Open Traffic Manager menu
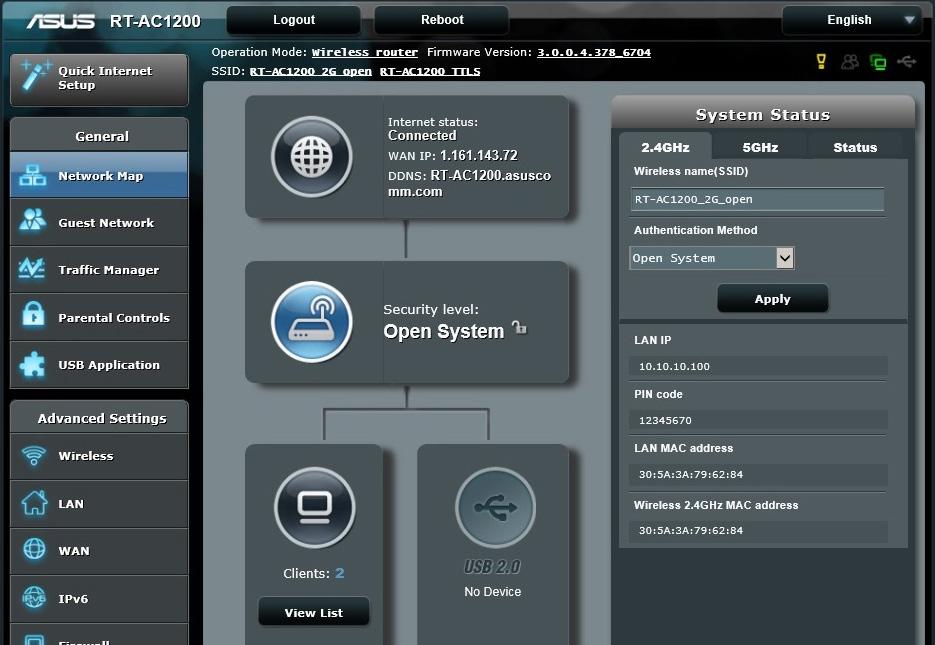The width and height of the screenshot is (935, 645). pyautogui.click(x=99, y=269)
